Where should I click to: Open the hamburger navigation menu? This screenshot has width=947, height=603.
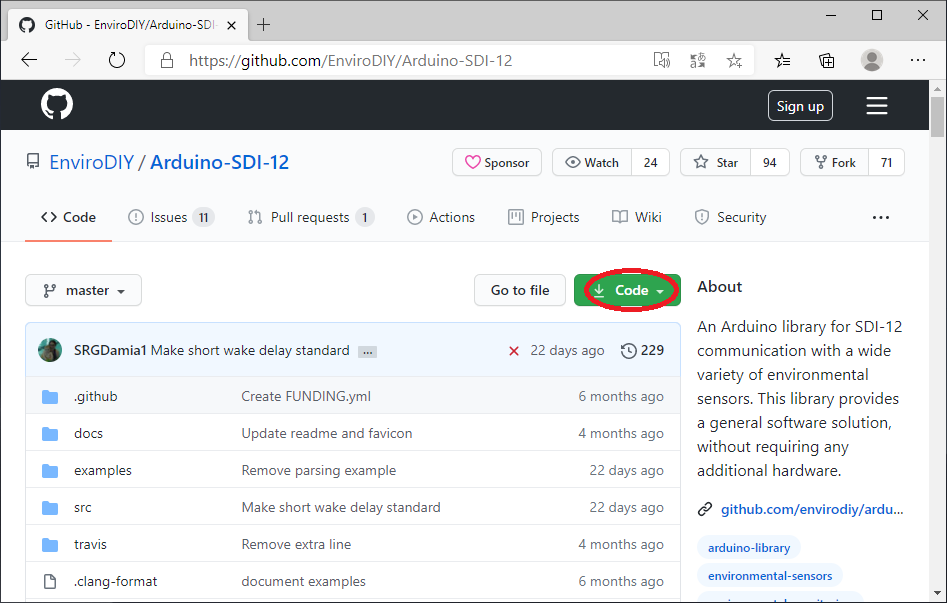point(877,106)
